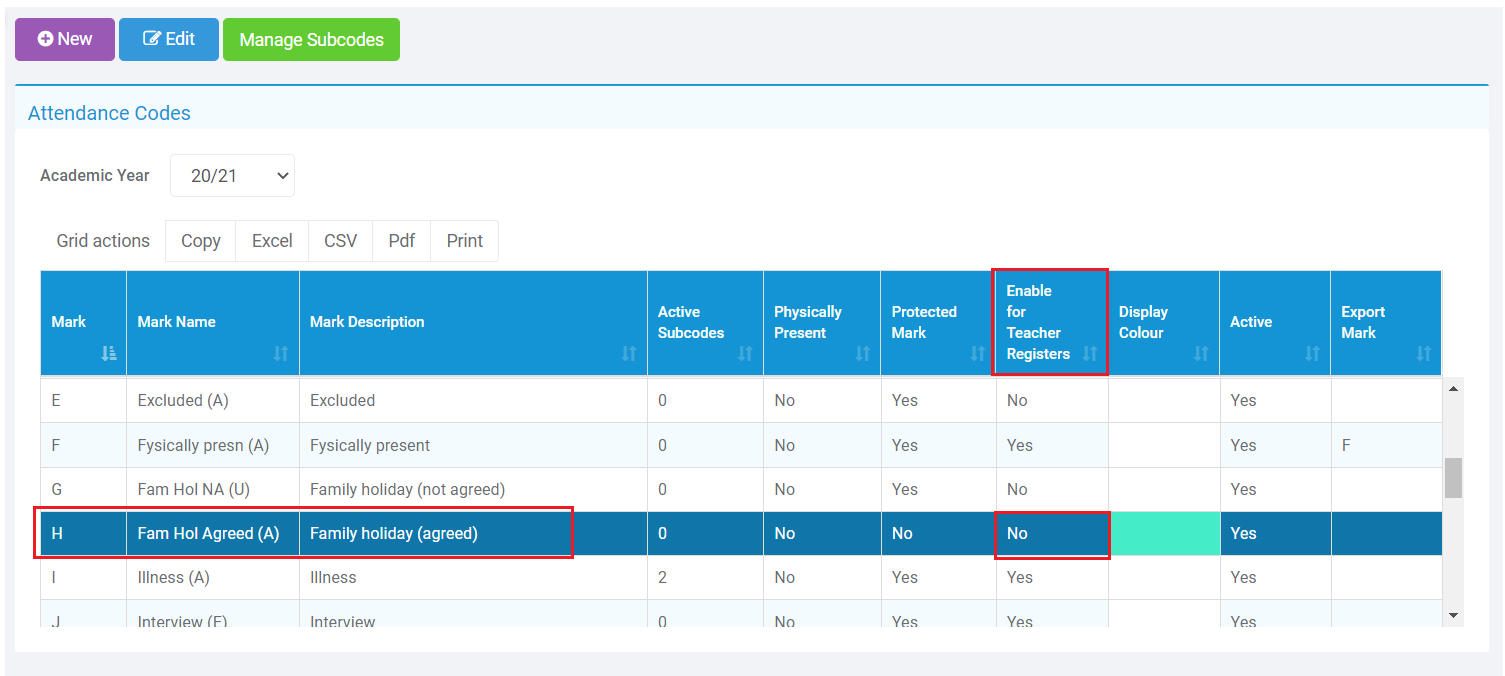Click the New button
Image resolution: width=1505 pixels, height=676 pixels.
pyautogui.click(x=65, y=39)
